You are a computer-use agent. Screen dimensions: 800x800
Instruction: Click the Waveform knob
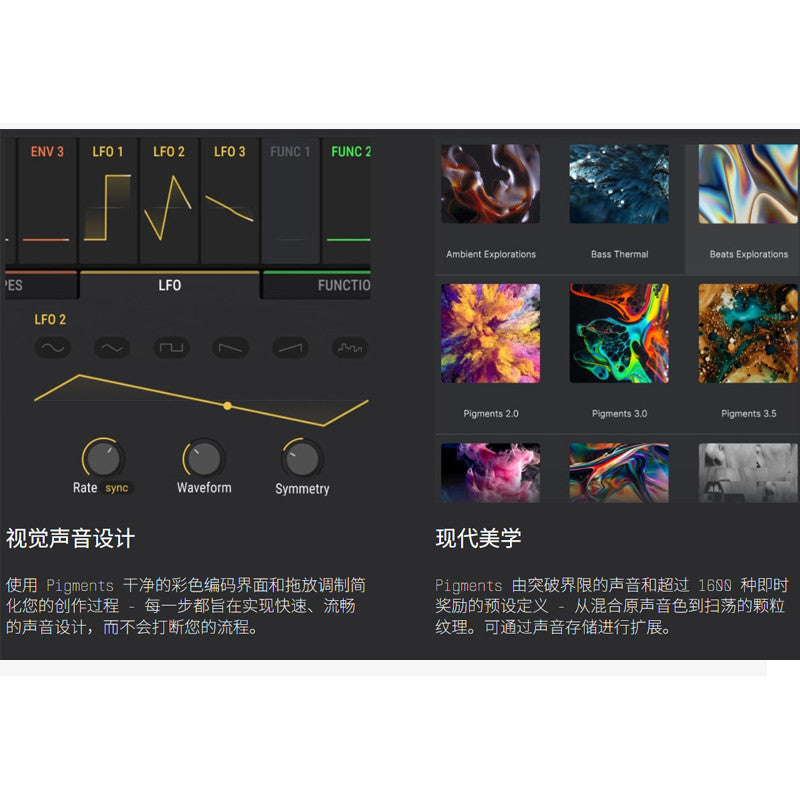tap(204, 458)
